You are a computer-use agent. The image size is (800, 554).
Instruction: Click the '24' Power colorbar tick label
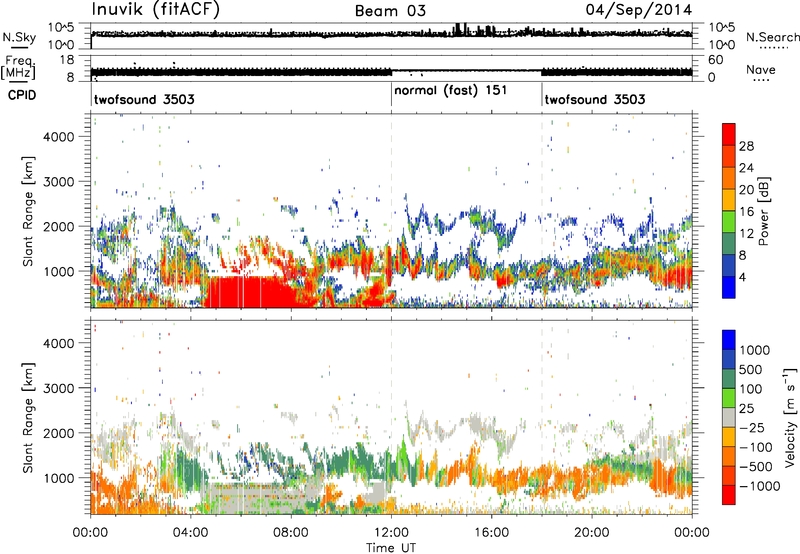(746, 168)
